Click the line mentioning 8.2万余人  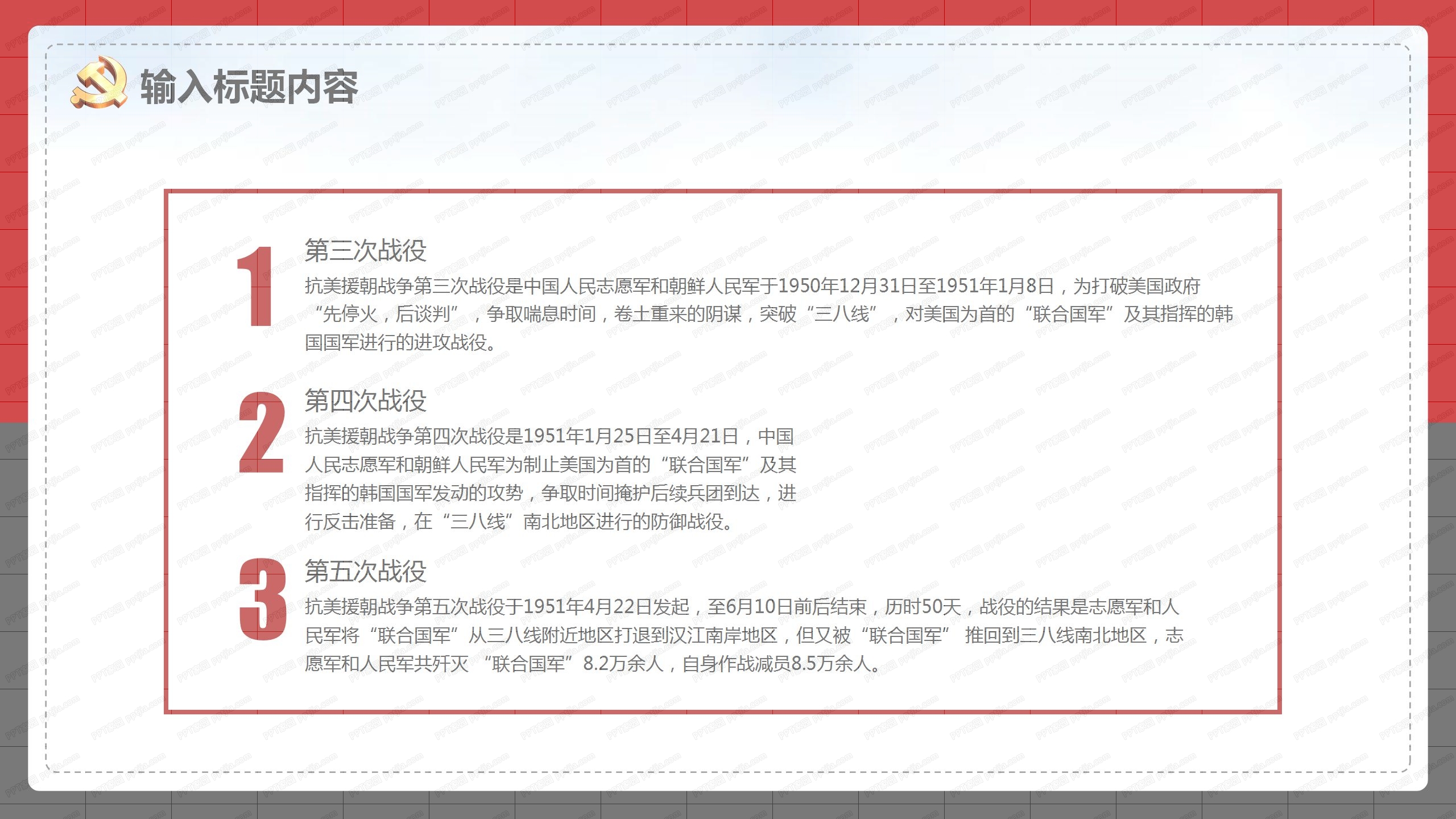[x=593, y=663]
